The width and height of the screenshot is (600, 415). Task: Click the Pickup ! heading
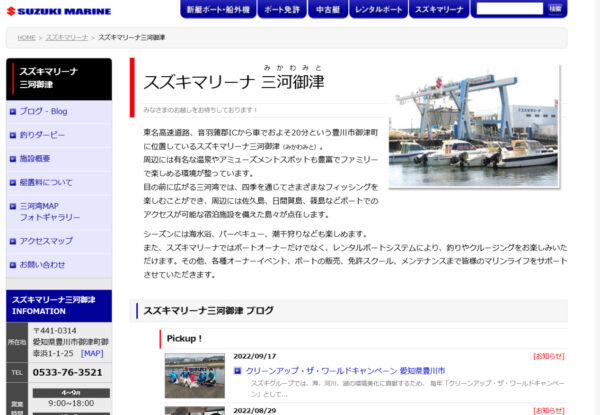point(184,339)
